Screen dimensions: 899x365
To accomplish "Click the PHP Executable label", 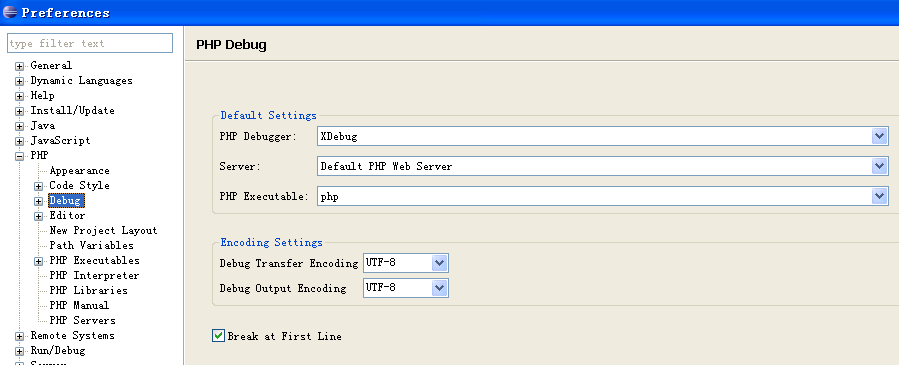I will point(264,196).
